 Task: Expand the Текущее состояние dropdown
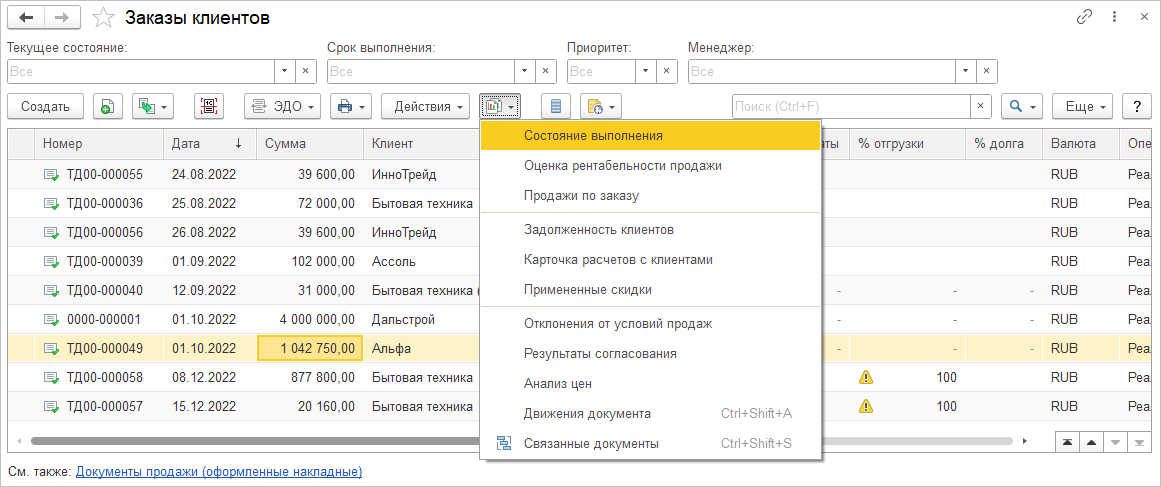[284, 71]
